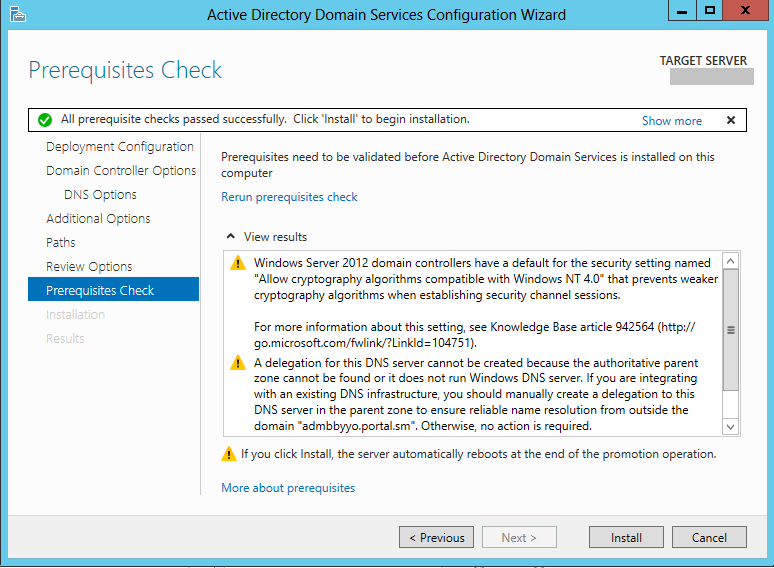The width and height of the screenshot is (774, 568).
Task: Click the Windows NT 4.0 cryptography warning icon
Action: [238, 263]
